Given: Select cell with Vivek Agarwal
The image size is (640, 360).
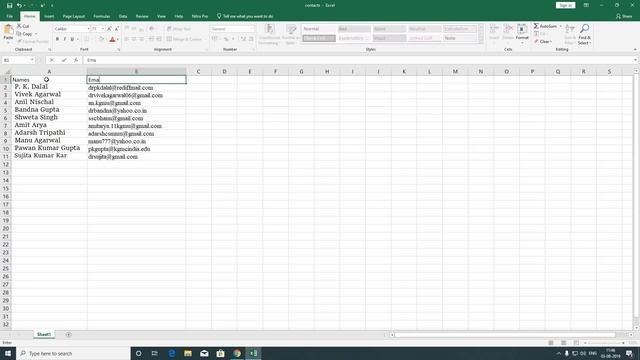Looking at the screenshot, I should click(x=49, y=95).
